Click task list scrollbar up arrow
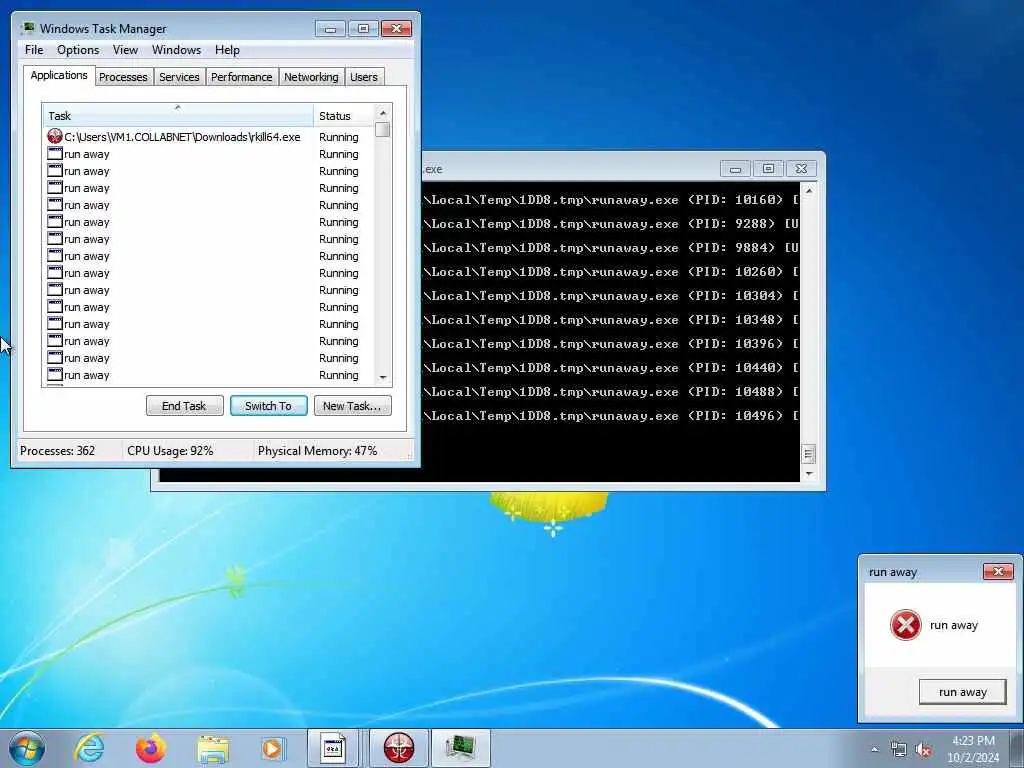Screen dimensions: 1024x768 (383, 113)
